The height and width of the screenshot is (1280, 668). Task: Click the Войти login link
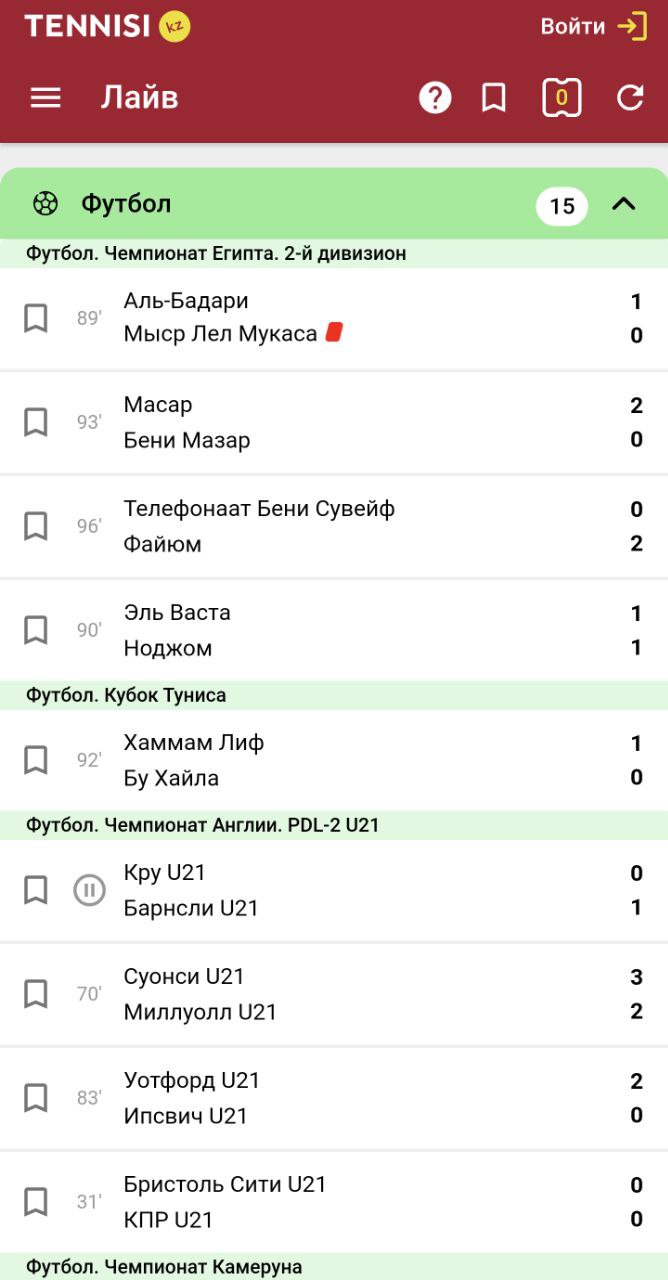click(573, 26)
